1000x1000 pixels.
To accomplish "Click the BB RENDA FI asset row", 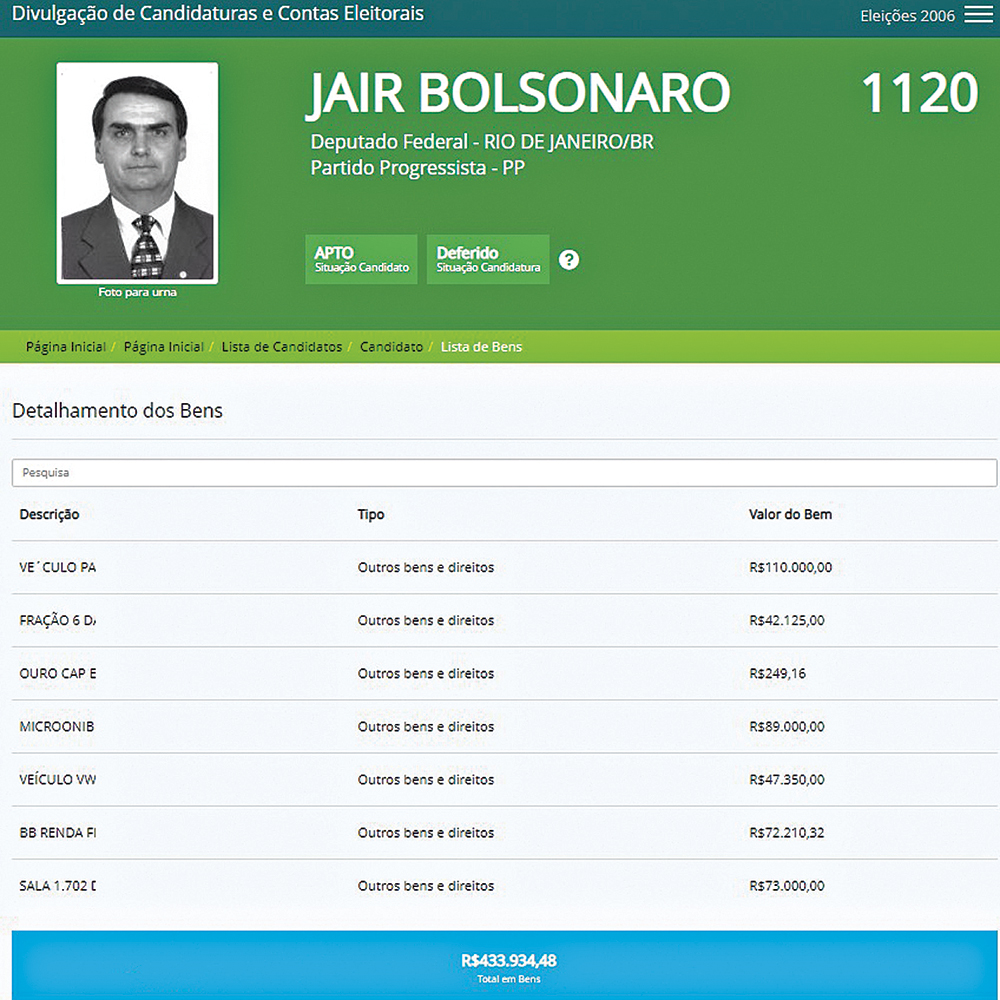I will (500, 832).
